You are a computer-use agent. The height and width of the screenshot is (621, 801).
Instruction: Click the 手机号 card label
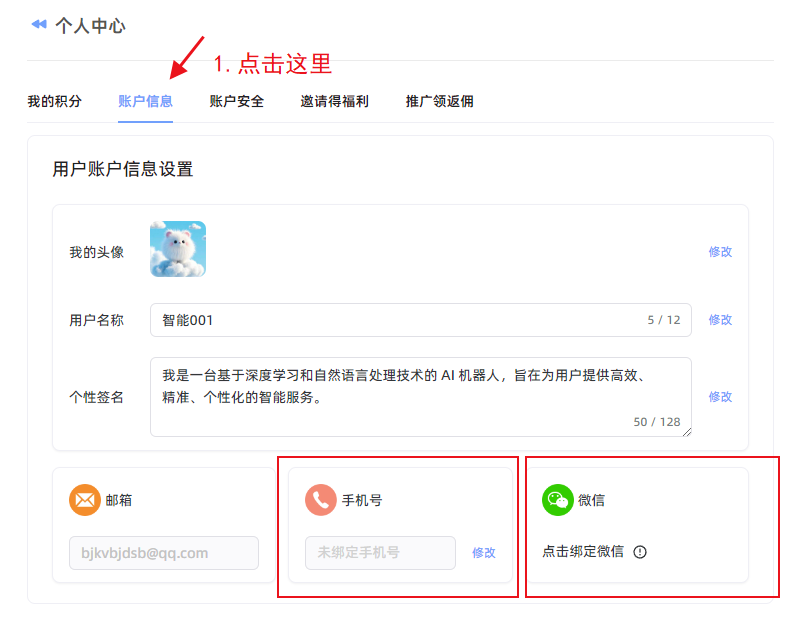coord(362,500)
